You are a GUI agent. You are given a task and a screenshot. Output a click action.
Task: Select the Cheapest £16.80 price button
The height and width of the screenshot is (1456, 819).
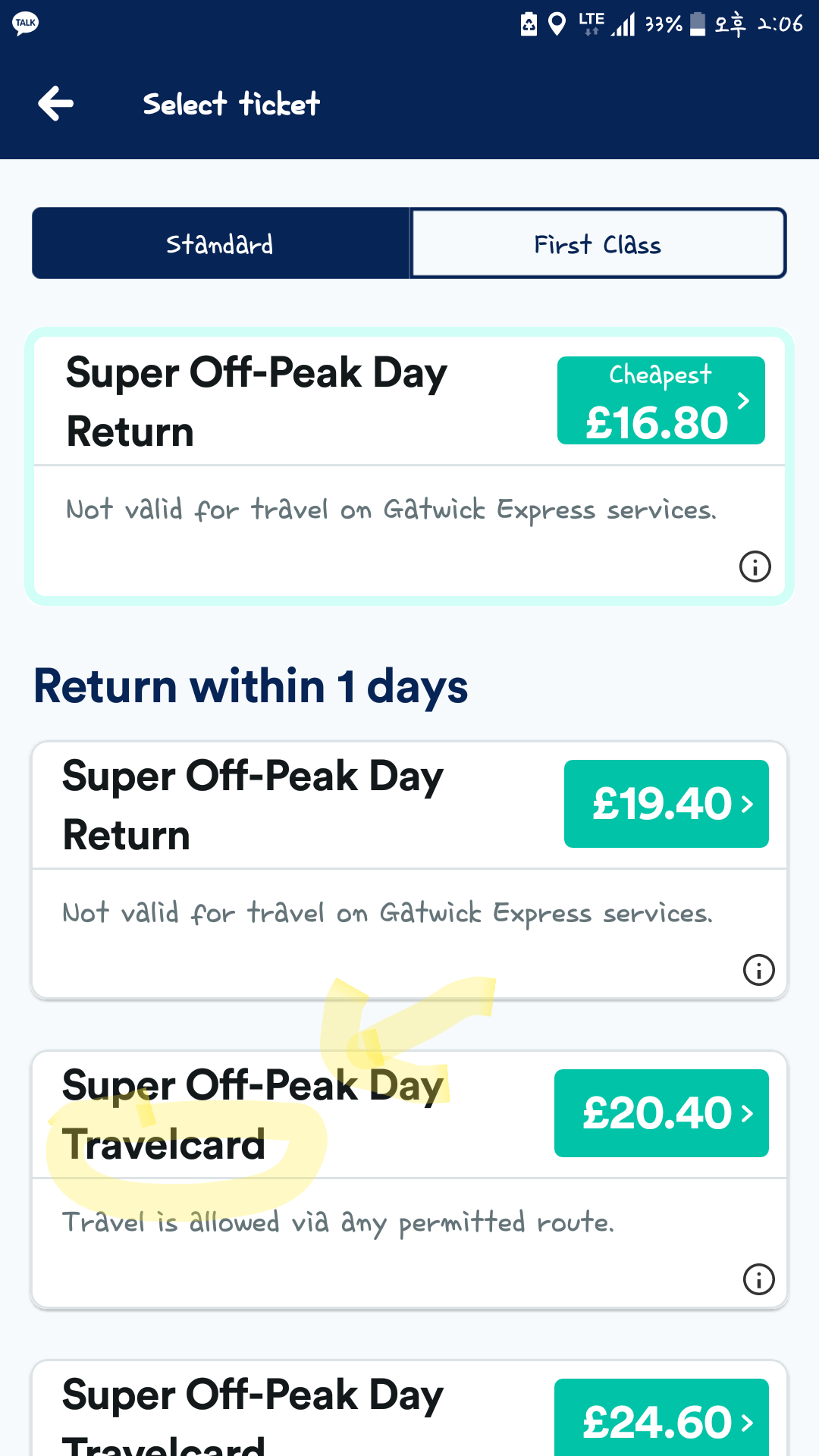point(656,402)
